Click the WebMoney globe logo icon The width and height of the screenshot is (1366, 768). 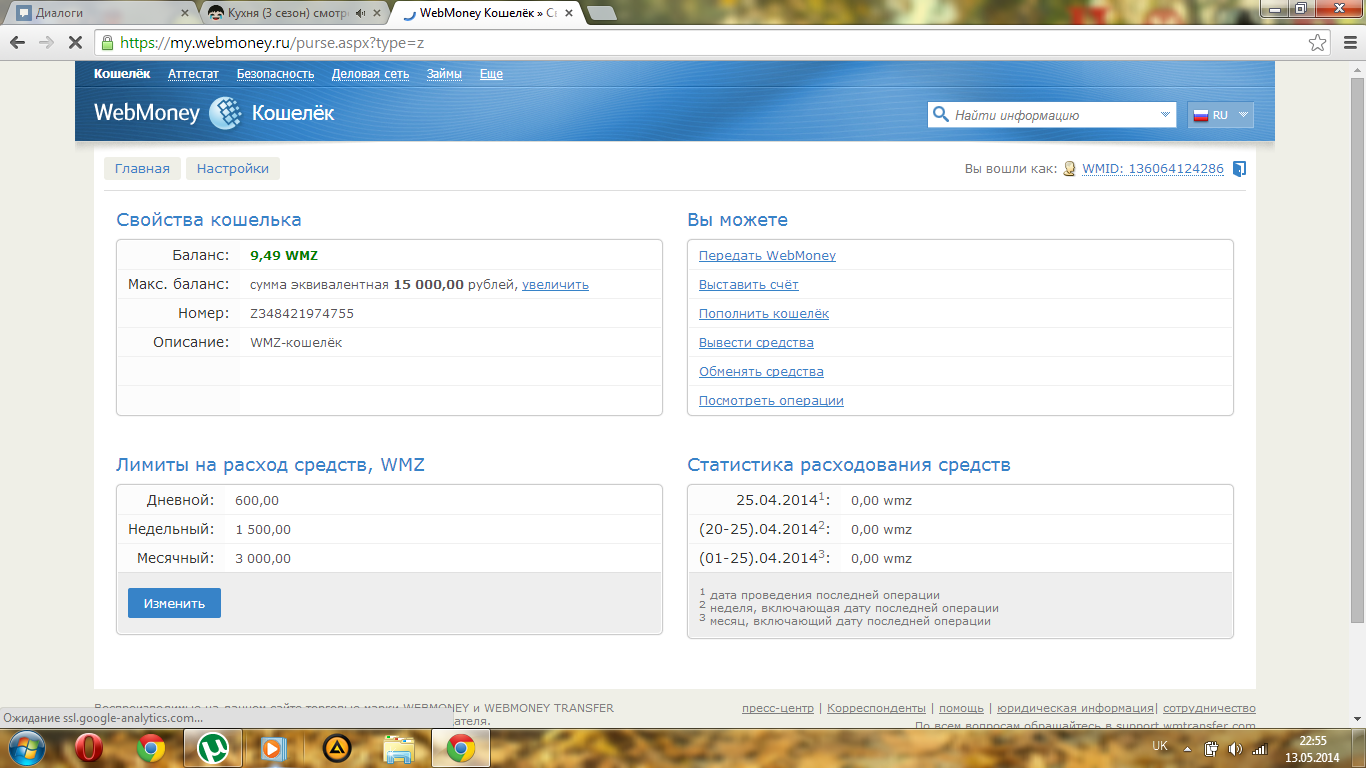[225, 113]
